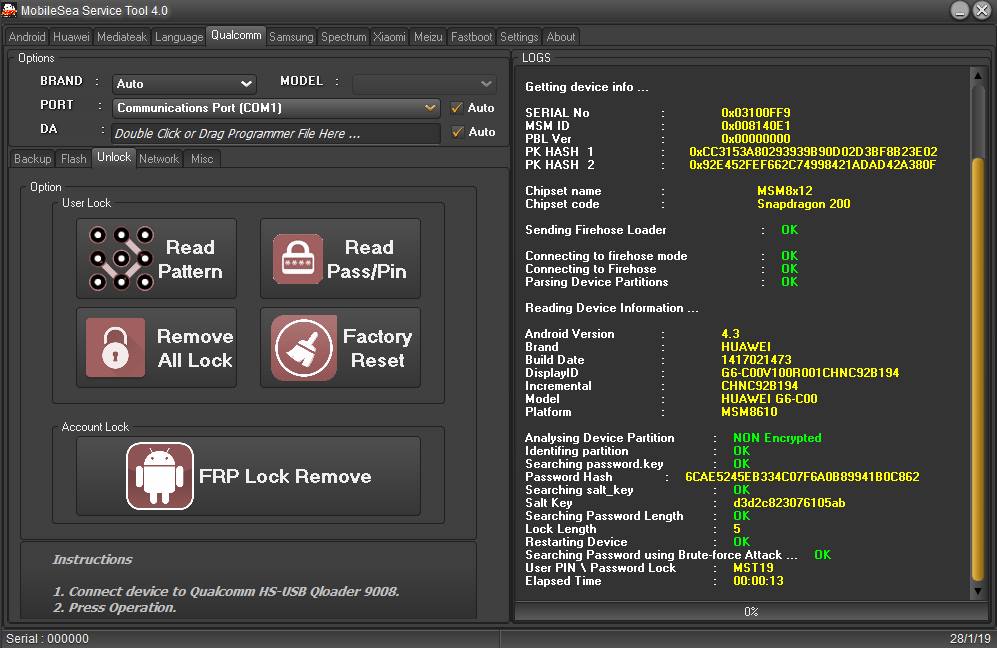Click the serial value 0x03100FF9
The height and width of the screenshot is (648, 997).
(755, 113)
